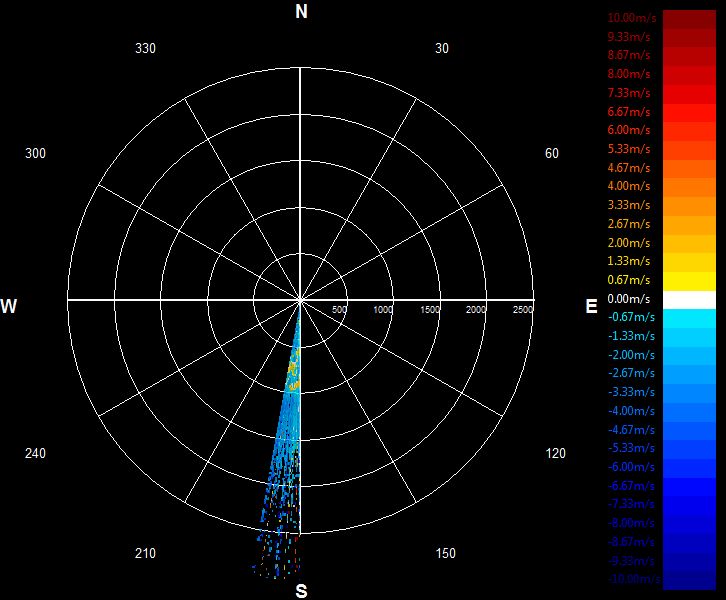The image size is (726, 600).
Task: Click the 8.67m/s legend label
Action: coord(629,55)
